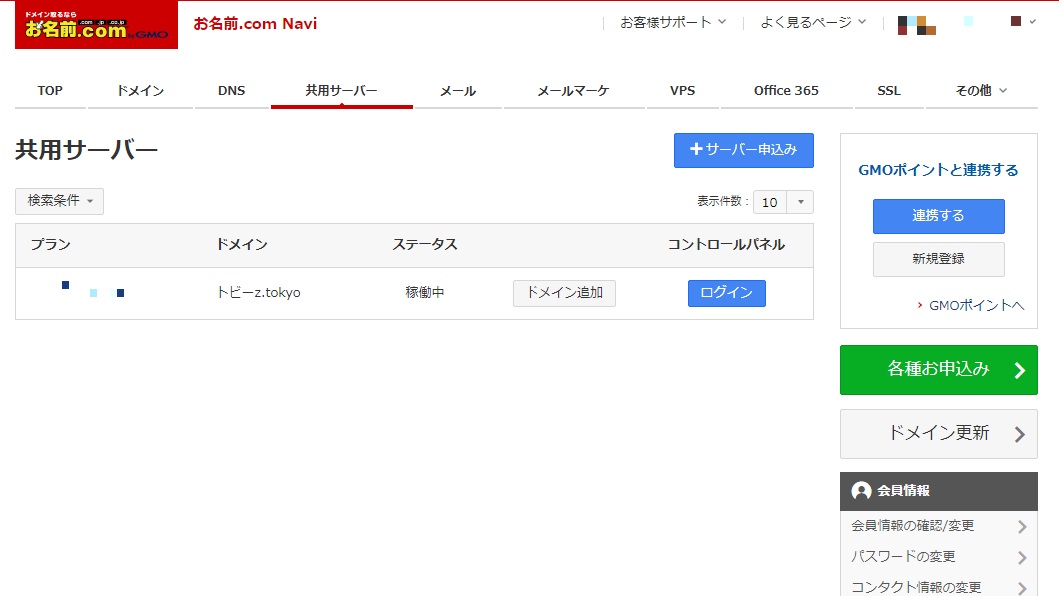Expand the account menu arrow at top right
Screen dimensions: 1059x596
click(x=1032, y=22)
